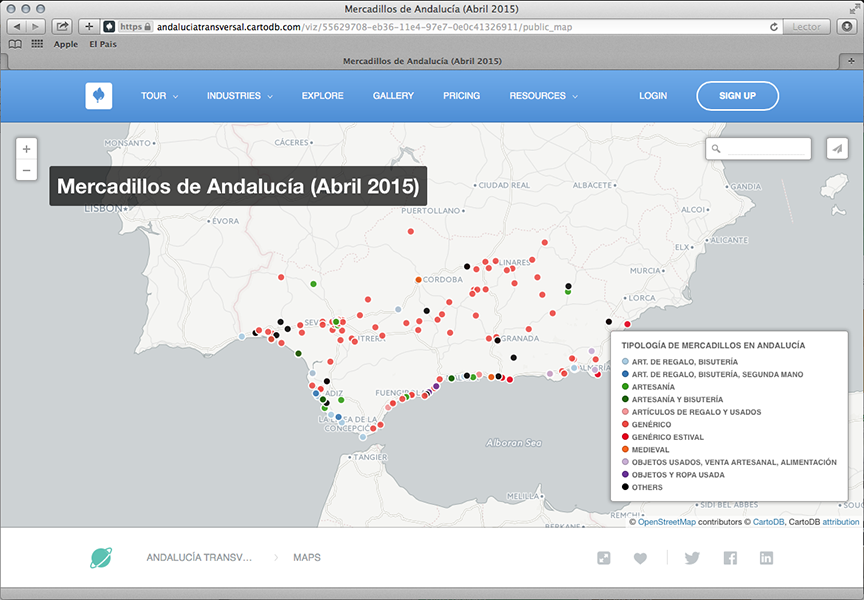The image size is (864, 600).
Task: Expand the Industries dropdown menu
Action: [240, 96]
